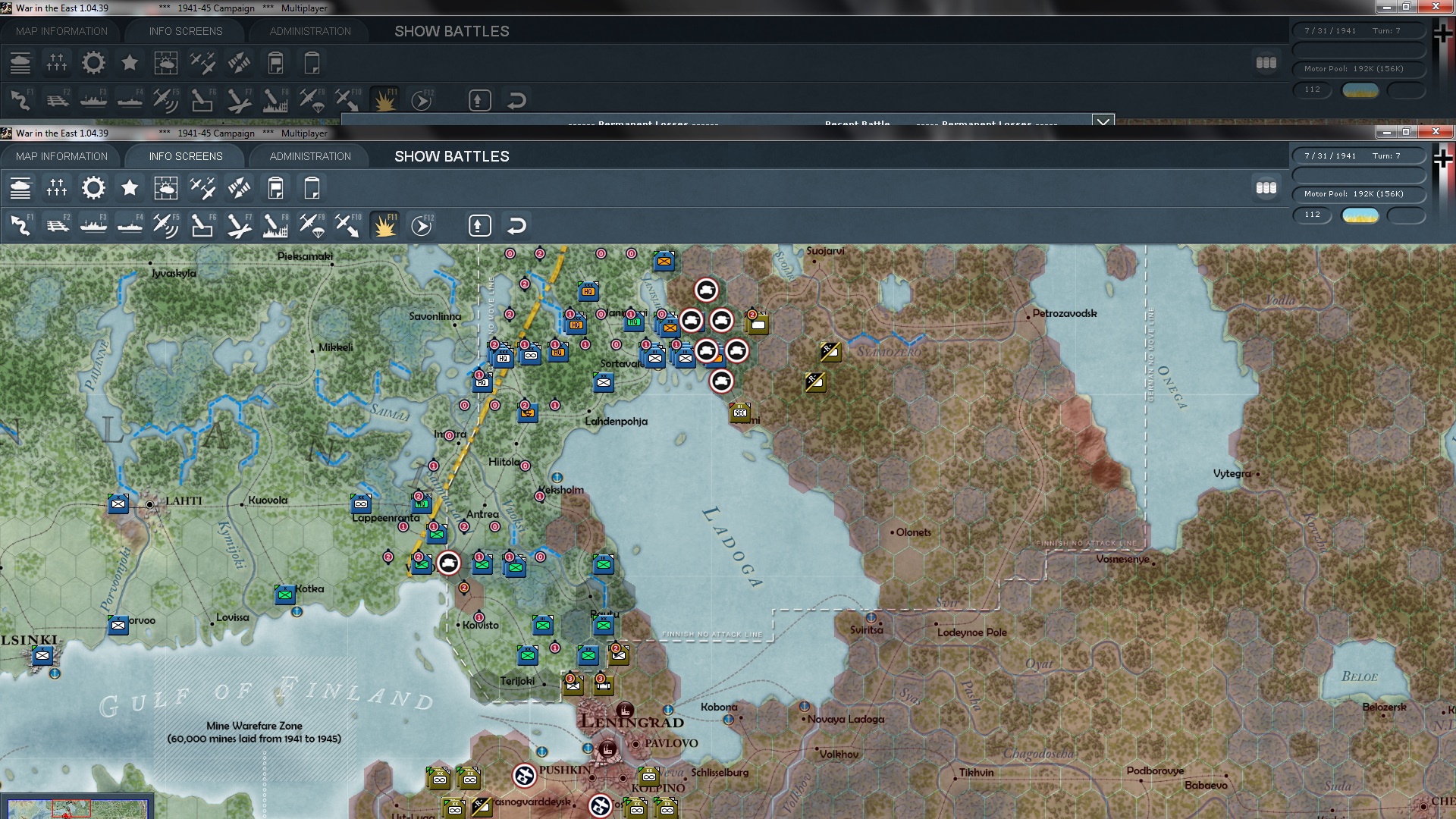
Task: Switch to INFO SCREENS tab
Action: point(186,156)
